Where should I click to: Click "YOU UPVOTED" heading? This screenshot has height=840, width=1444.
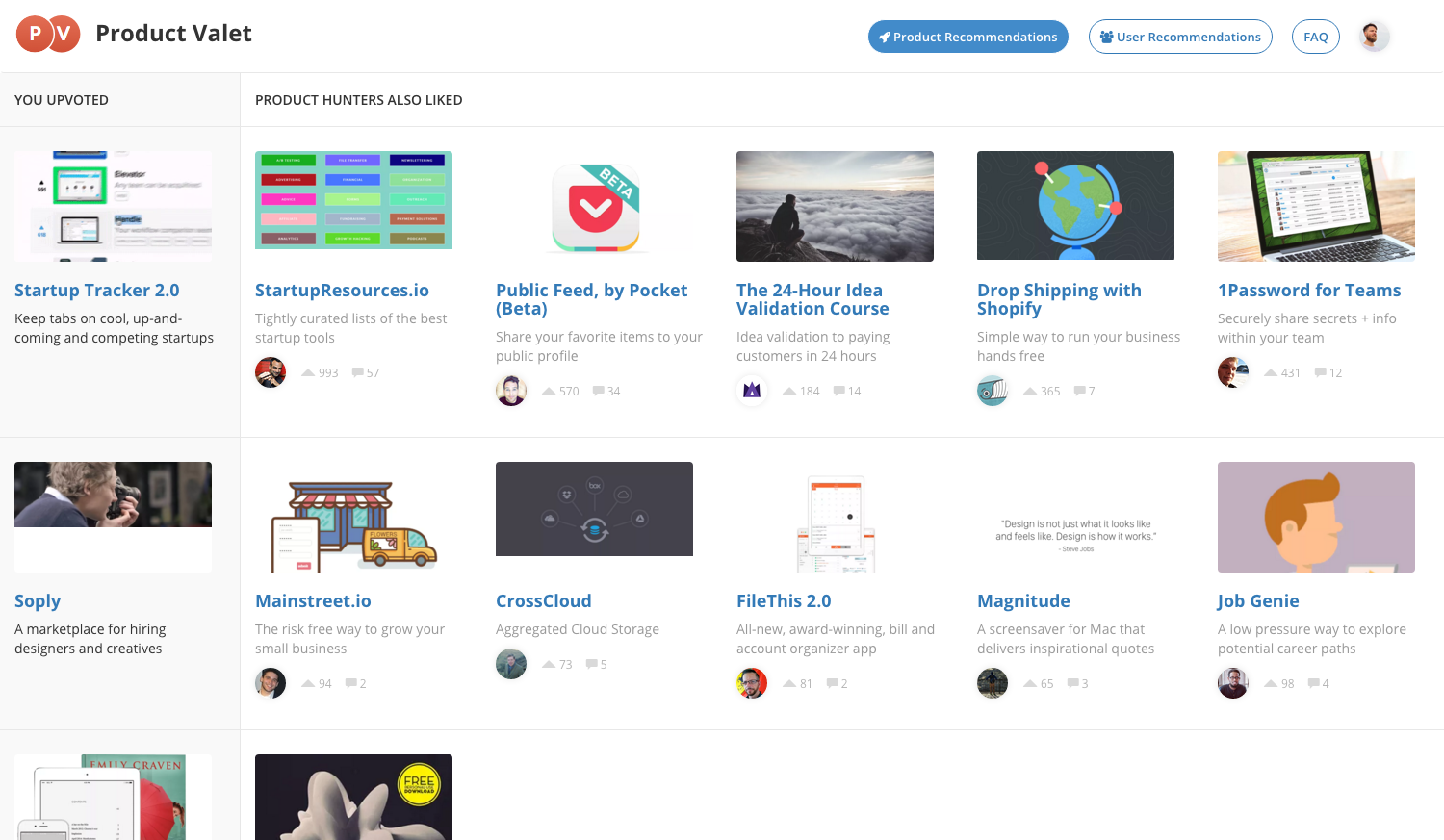coord(62,100)
